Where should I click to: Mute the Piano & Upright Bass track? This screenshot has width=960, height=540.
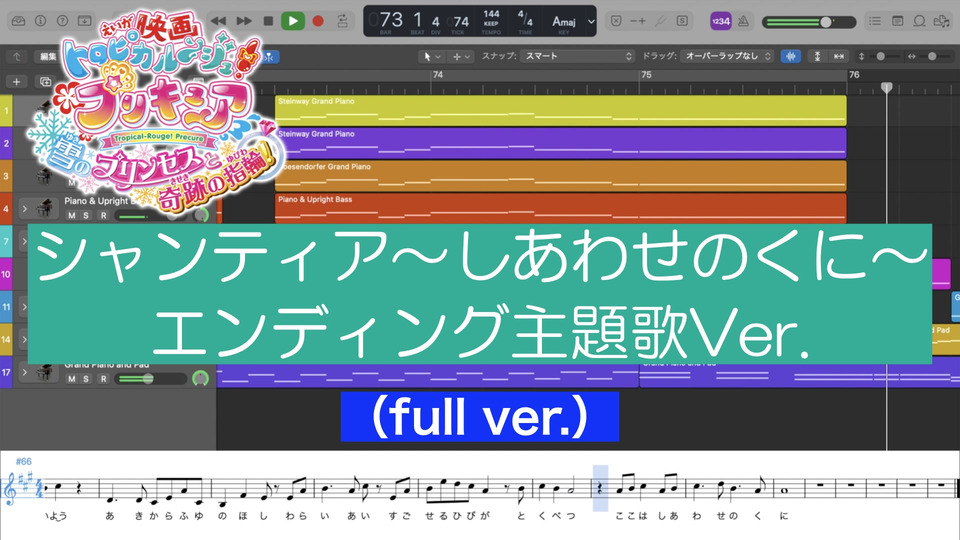[72, 216]
